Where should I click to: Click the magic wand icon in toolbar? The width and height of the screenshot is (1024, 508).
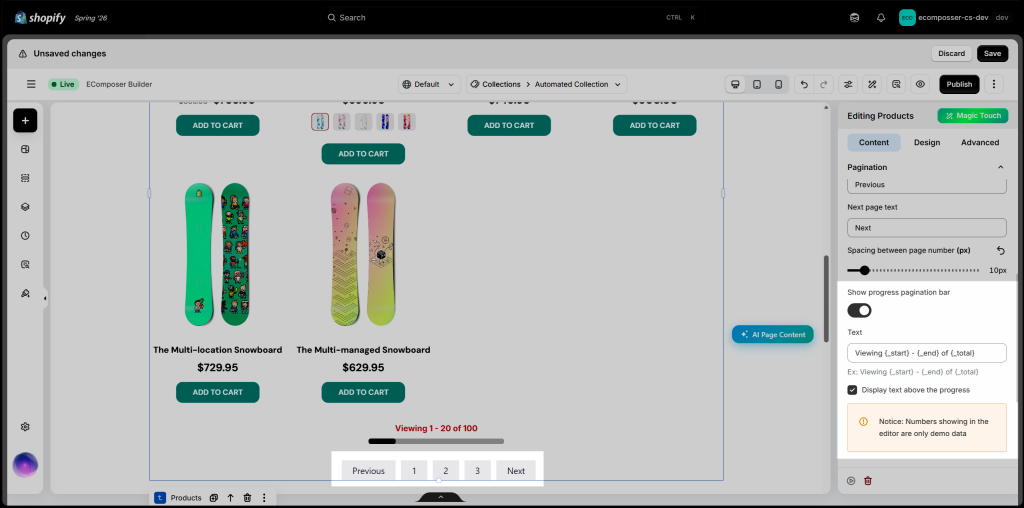coord(872,84)
